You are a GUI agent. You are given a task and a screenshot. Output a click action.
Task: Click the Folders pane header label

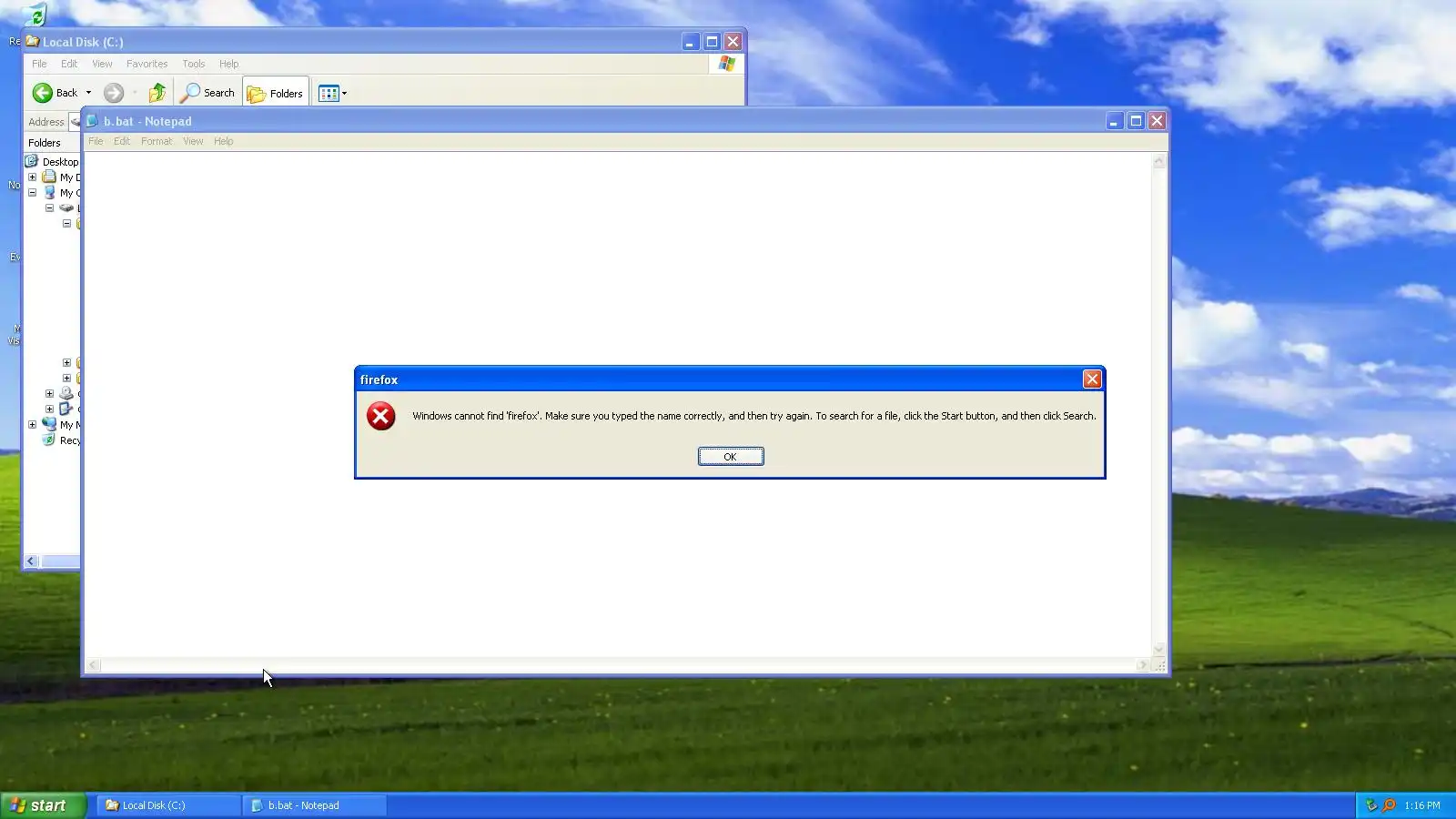click(45, 143)
